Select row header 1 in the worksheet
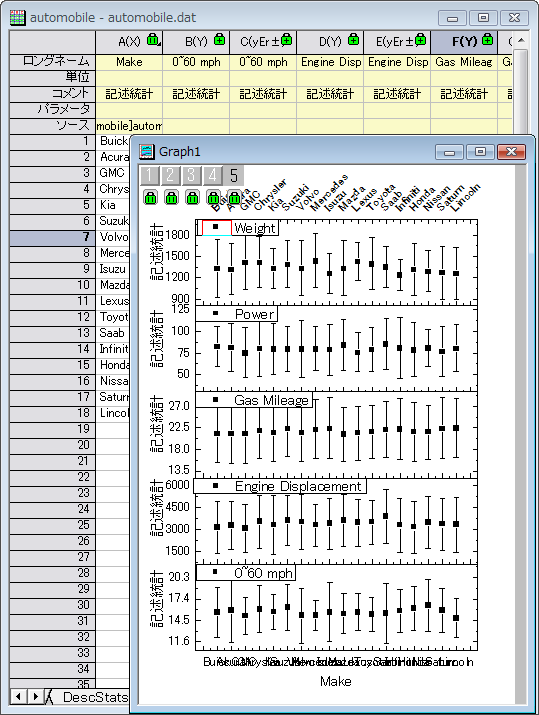This screenshot has width=539, height=715. click(52, 141)
